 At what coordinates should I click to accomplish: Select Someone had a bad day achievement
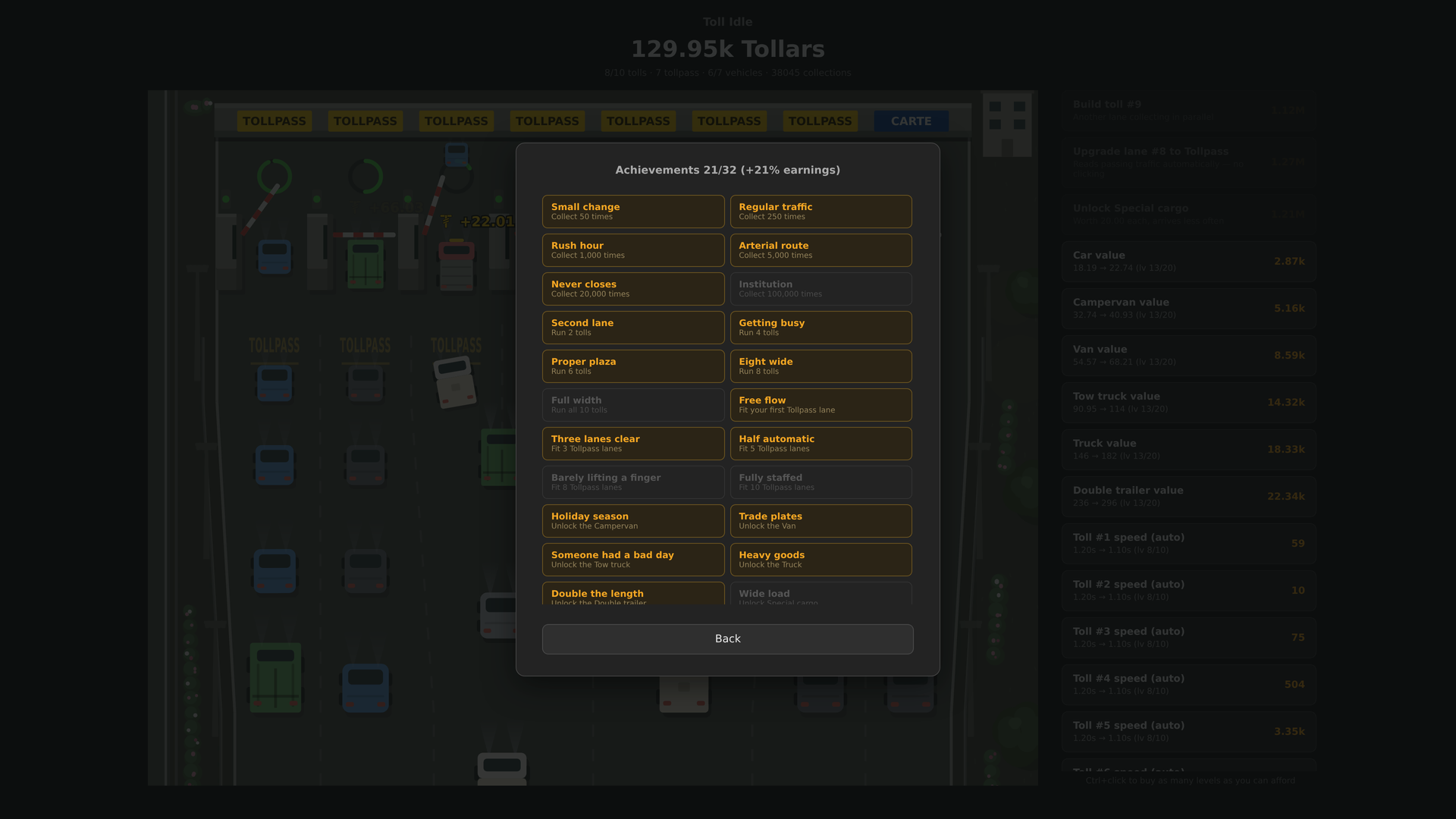click(633, 560)
